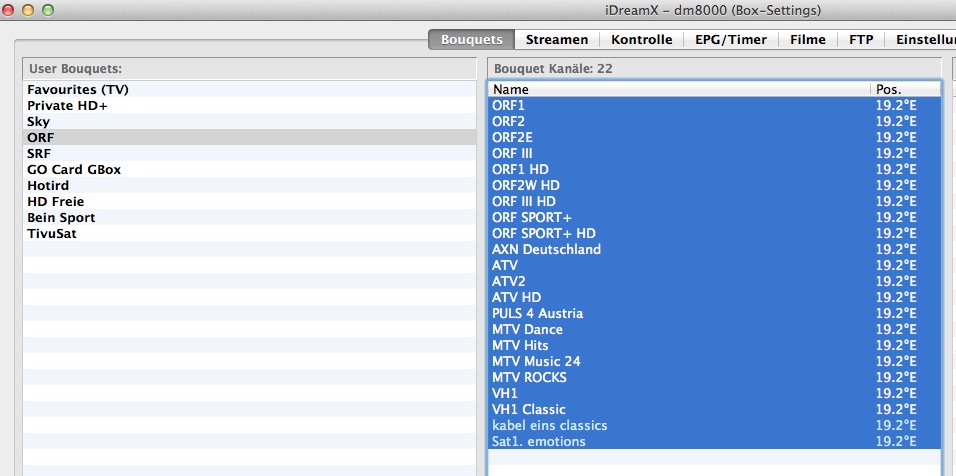This screenshot has height=476, width=956.
Task: Select the MTV Music 24 channel row
Action: (x=715, y=361)
